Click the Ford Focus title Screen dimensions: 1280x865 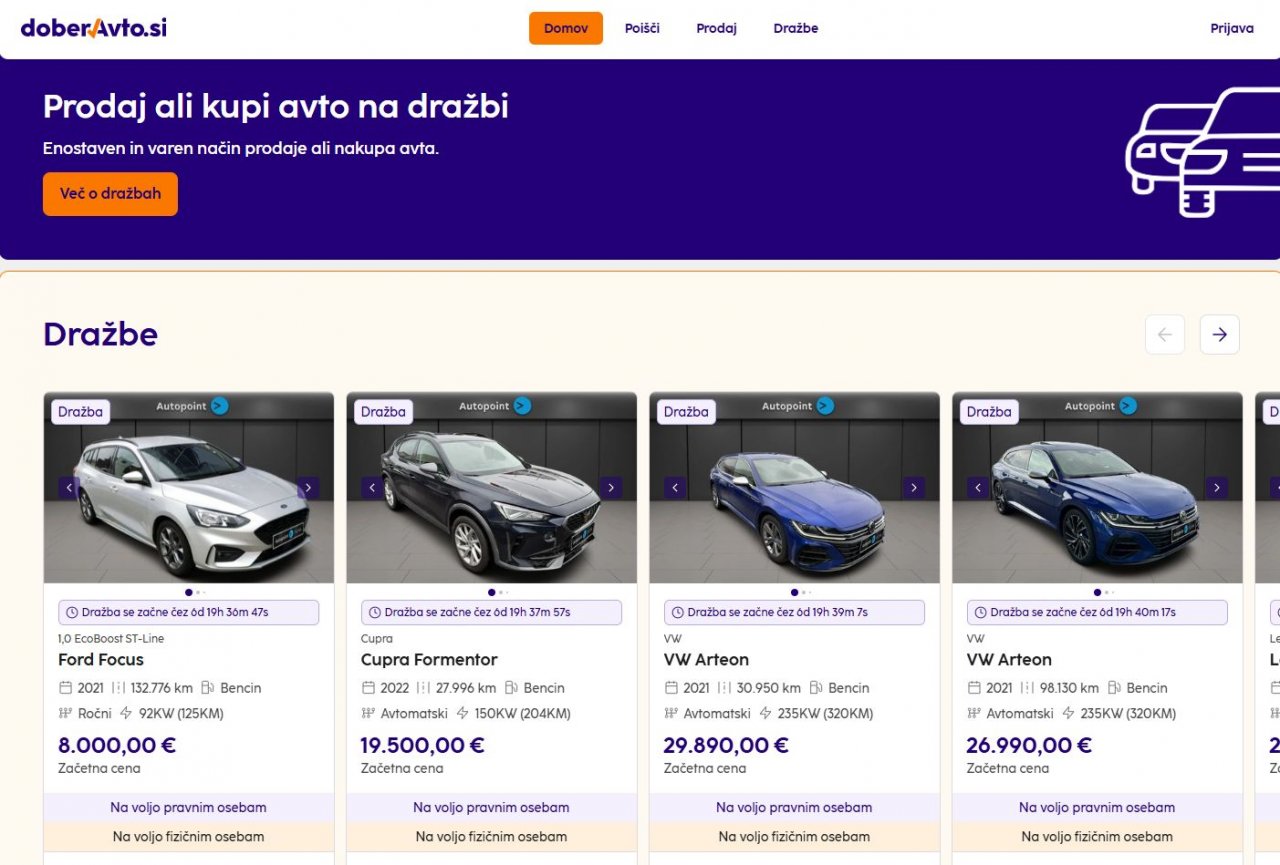(101, 660)
